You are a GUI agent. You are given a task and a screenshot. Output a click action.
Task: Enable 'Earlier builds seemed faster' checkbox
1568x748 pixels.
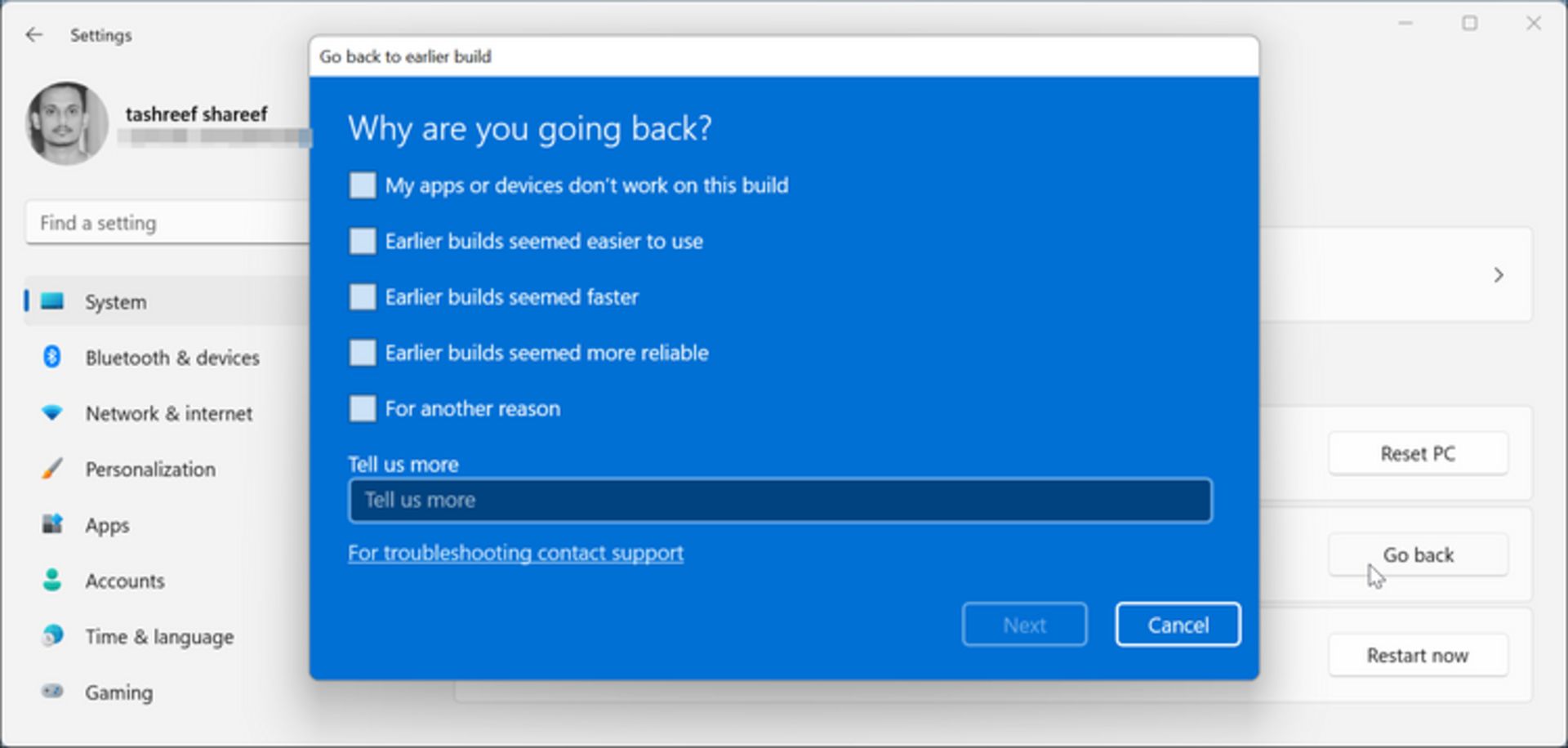(x=363, y=296)
